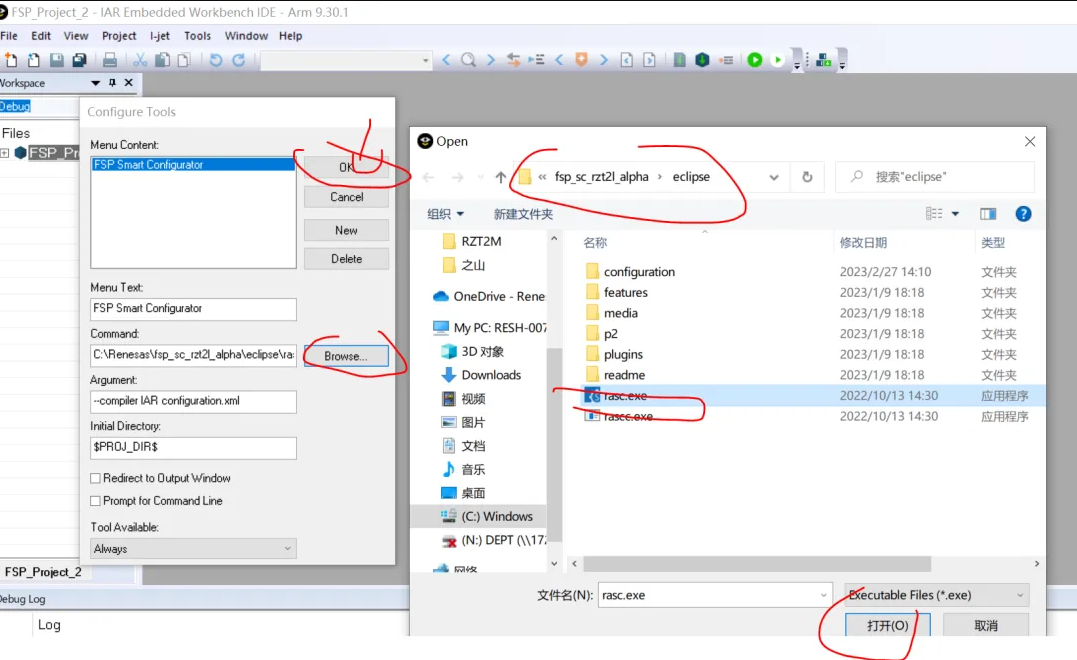The image size is (1077, 660).
Task: Click the Cut scissors icon
Action: 141,61
